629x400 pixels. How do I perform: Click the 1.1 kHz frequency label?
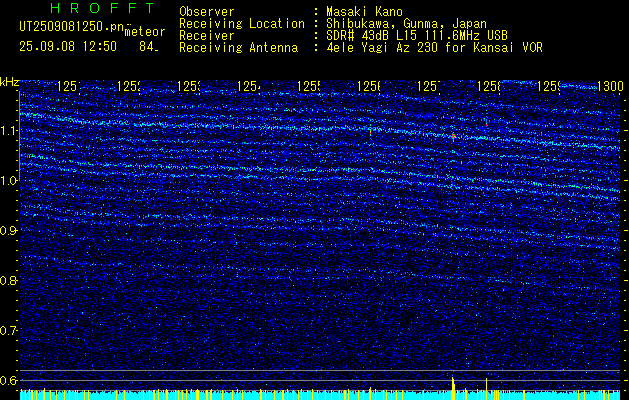(x=9, y=130)
